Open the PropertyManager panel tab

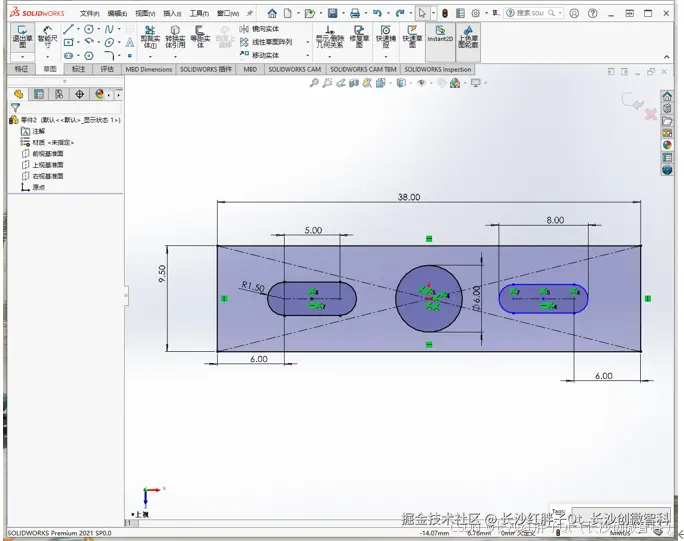(39, 94)
